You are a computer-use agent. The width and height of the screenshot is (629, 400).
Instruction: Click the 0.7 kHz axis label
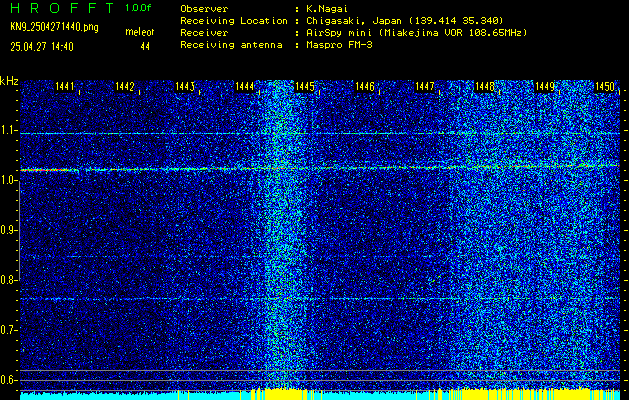[8, 330]
